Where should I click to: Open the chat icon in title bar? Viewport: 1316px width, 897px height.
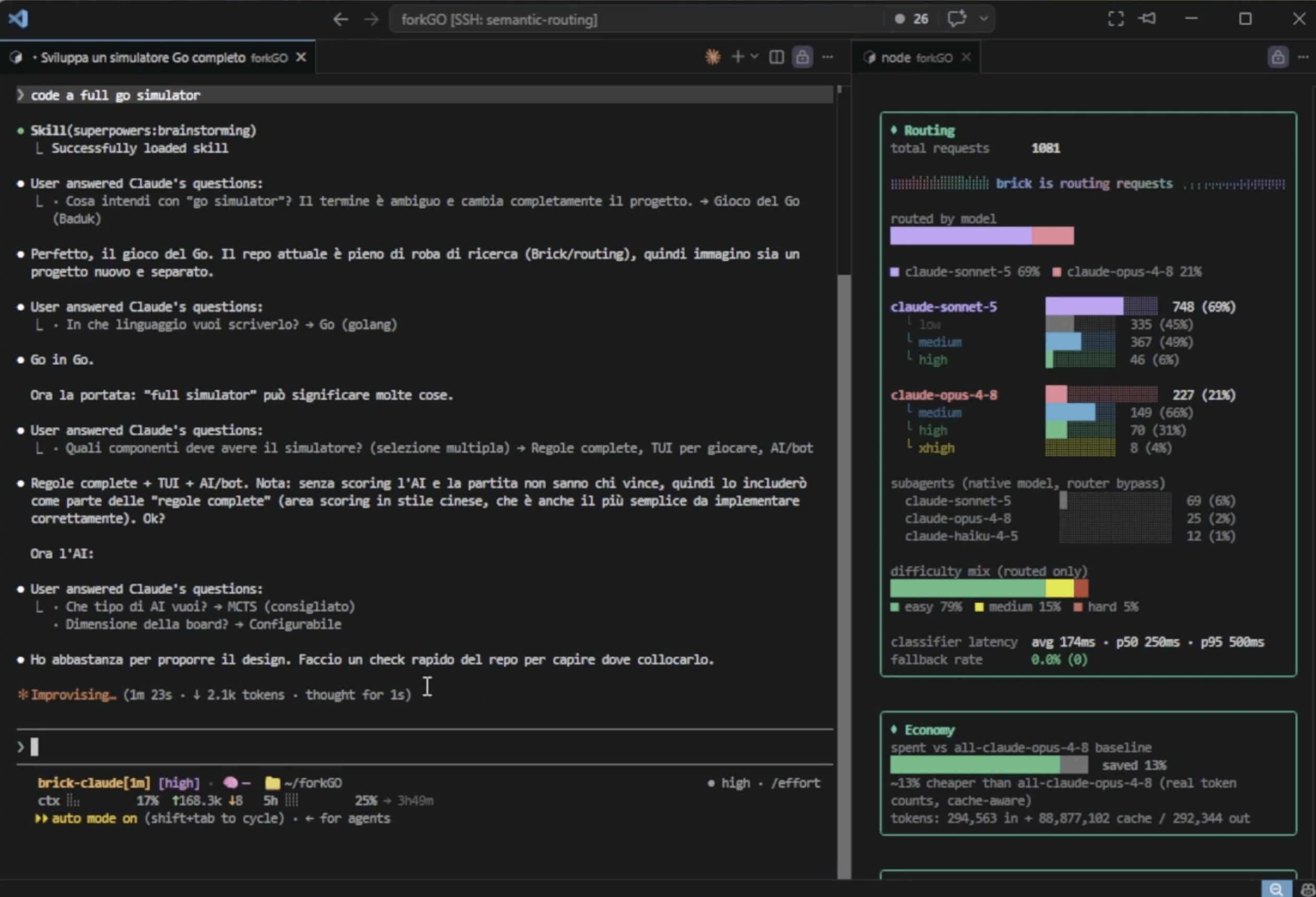pos(956,19)
